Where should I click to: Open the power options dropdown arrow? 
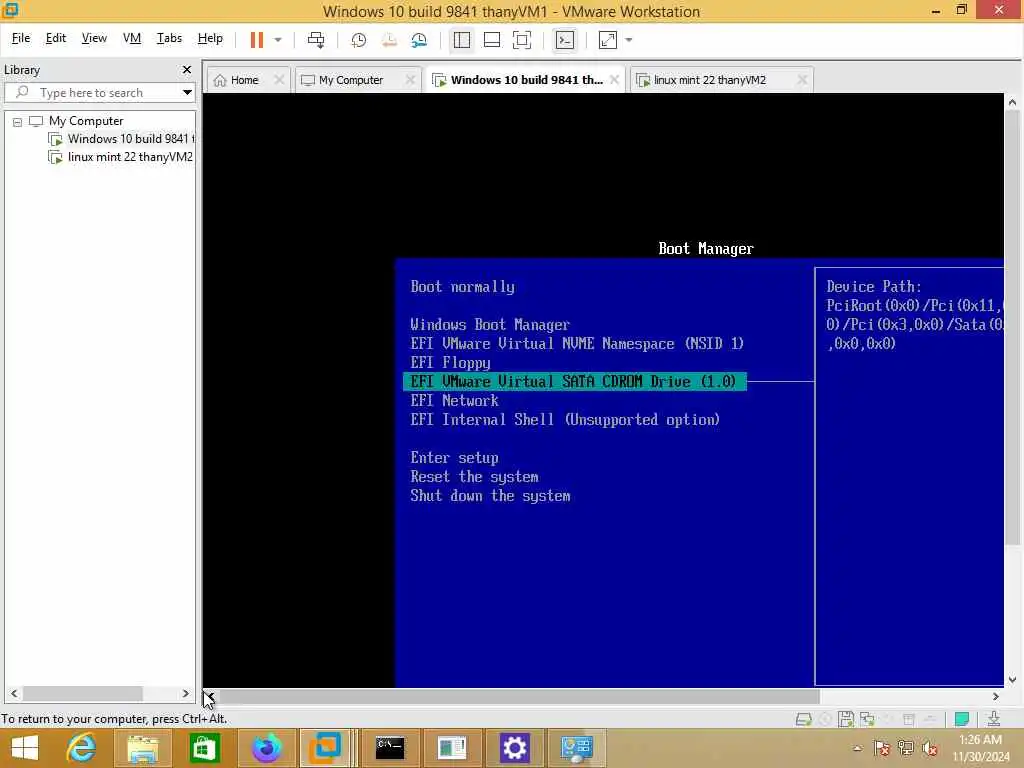click(278, 40)
